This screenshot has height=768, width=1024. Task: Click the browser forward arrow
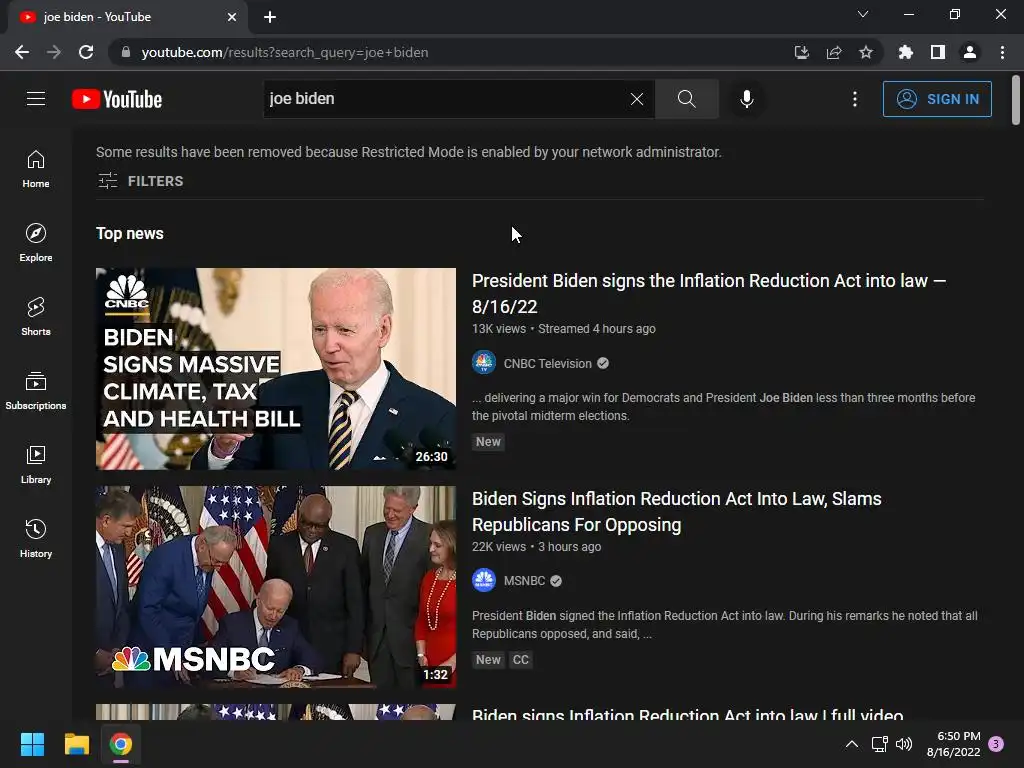[54, 52]
